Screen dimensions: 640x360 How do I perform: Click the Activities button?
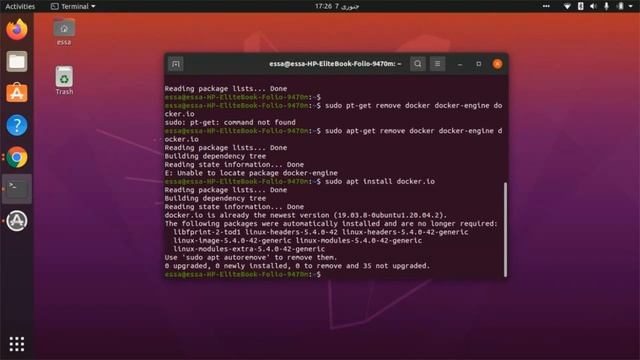pos(20,6)
